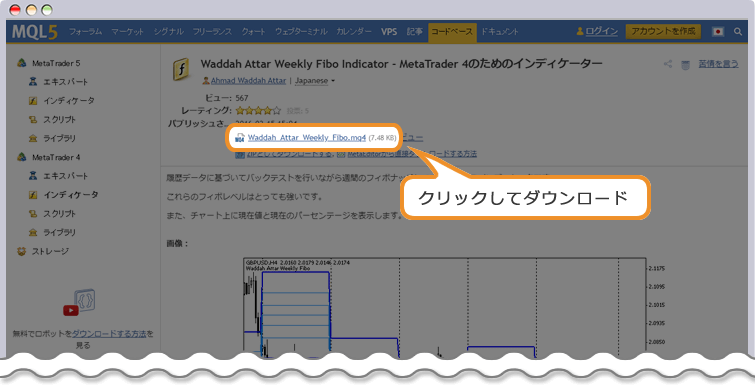Click the macOS green maximize button

pos(47,10)
